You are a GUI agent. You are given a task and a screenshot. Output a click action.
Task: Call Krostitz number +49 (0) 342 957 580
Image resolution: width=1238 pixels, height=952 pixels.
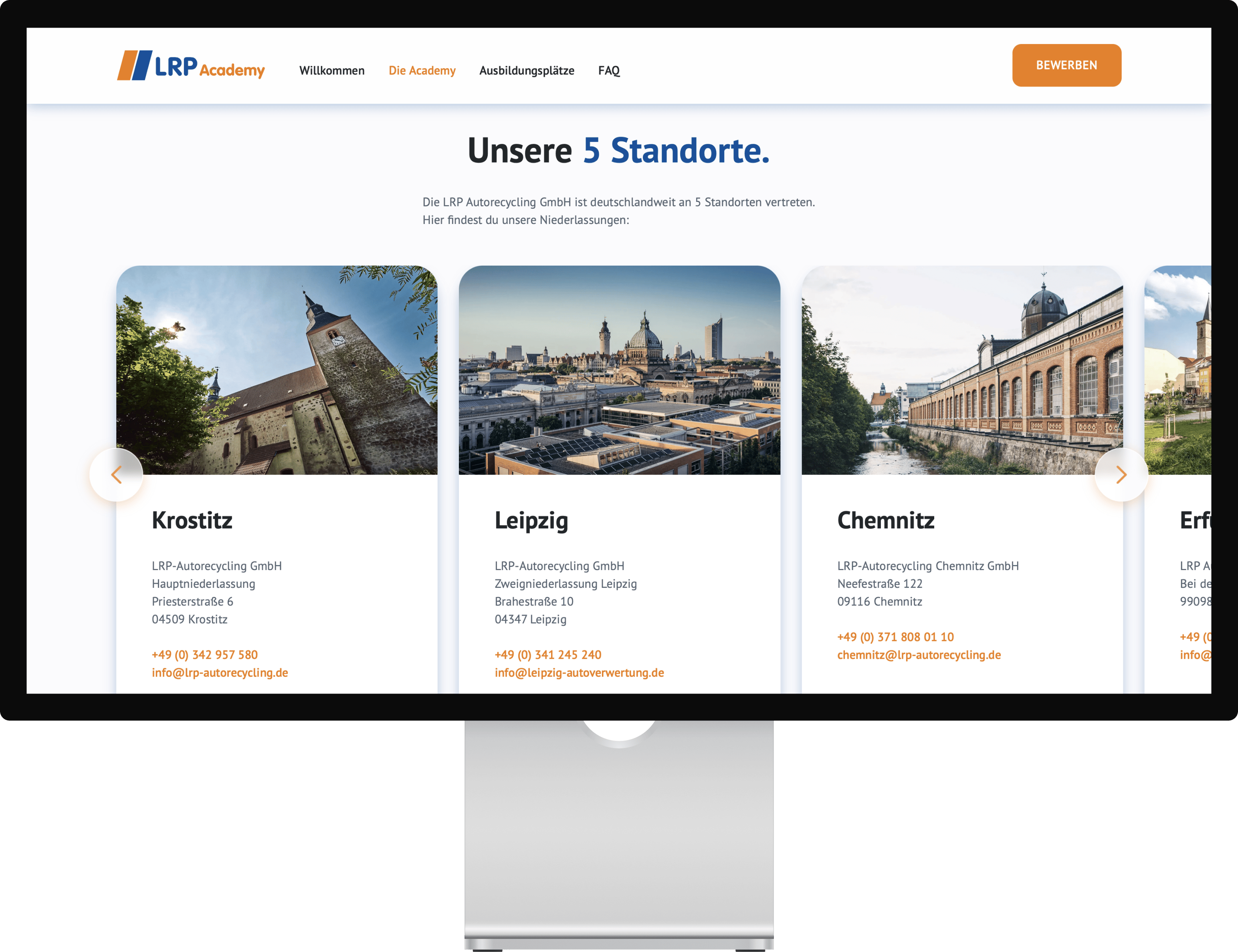(205, 655)
